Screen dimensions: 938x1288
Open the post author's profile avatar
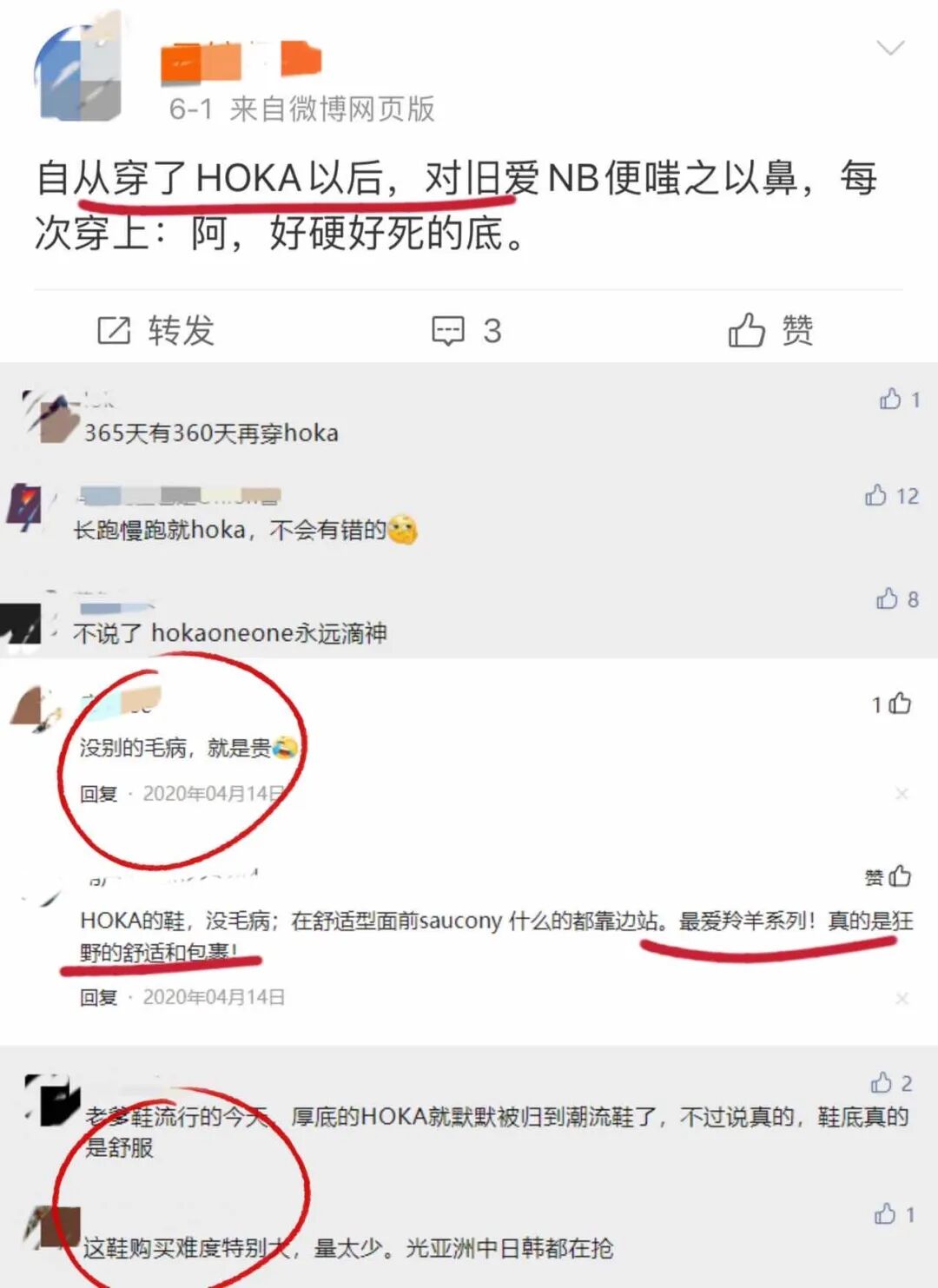tap(78, 71)
